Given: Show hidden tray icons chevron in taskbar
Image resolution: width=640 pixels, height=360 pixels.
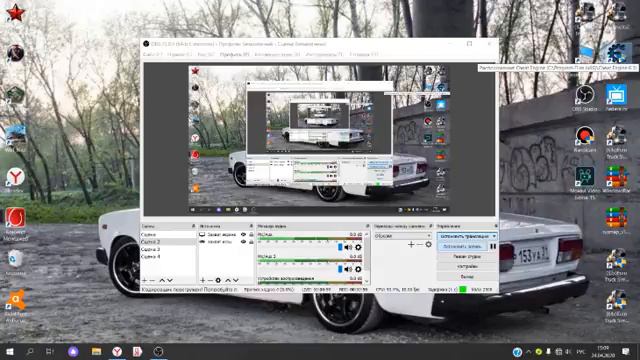Looking at the screenshot, I should (x=529, y=351).
